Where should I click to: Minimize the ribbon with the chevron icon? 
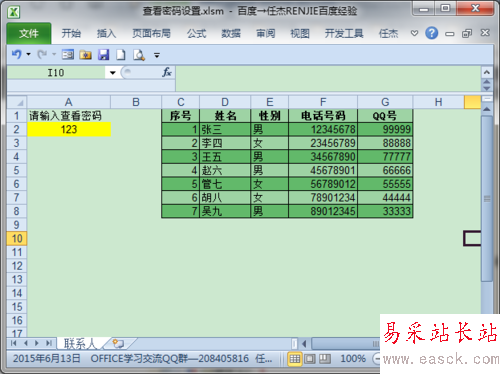[414, 33]
